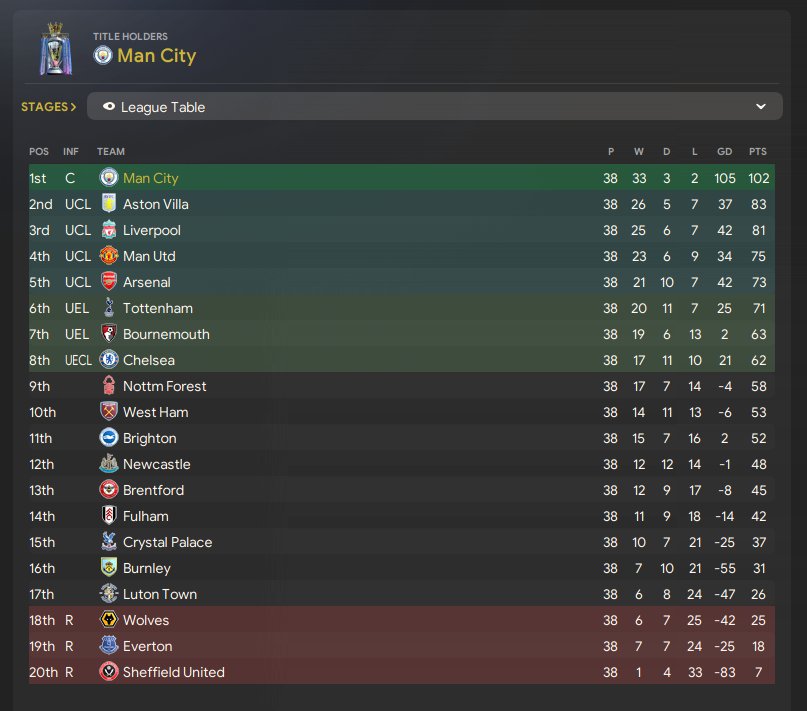Click the Everton club badge

point(109,646)
